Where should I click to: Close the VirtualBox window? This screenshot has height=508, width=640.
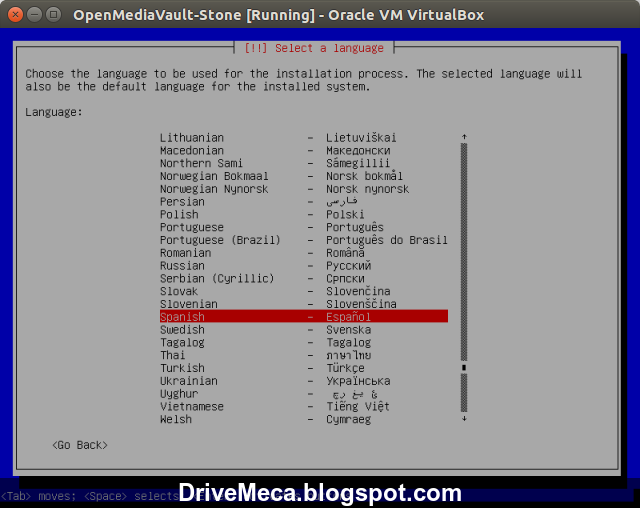coord(16,15)
